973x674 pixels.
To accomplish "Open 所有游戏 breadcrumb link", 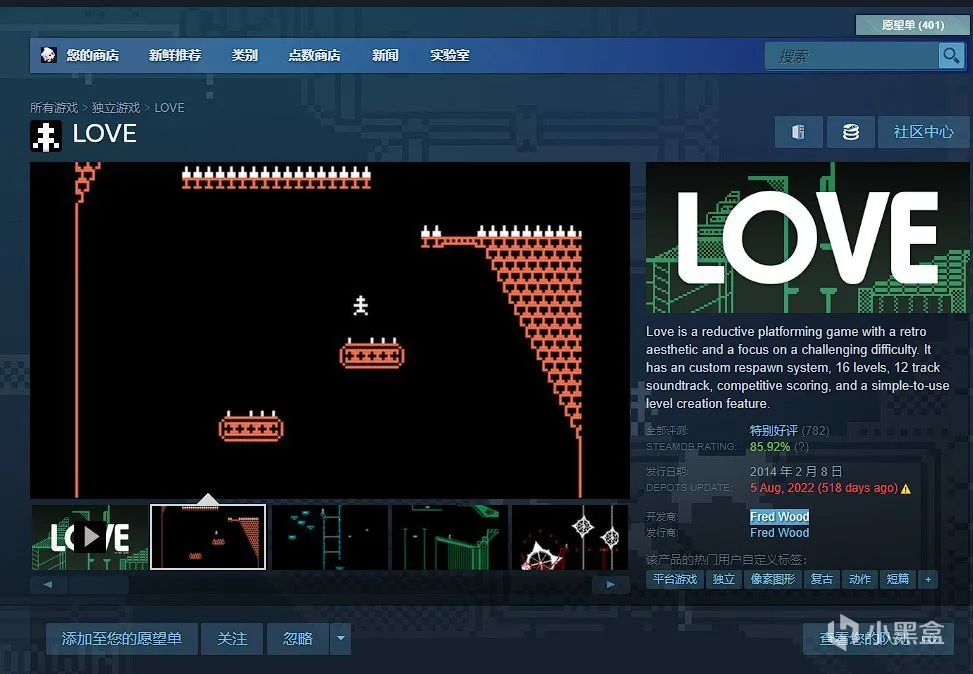I will tap(54, 107).
